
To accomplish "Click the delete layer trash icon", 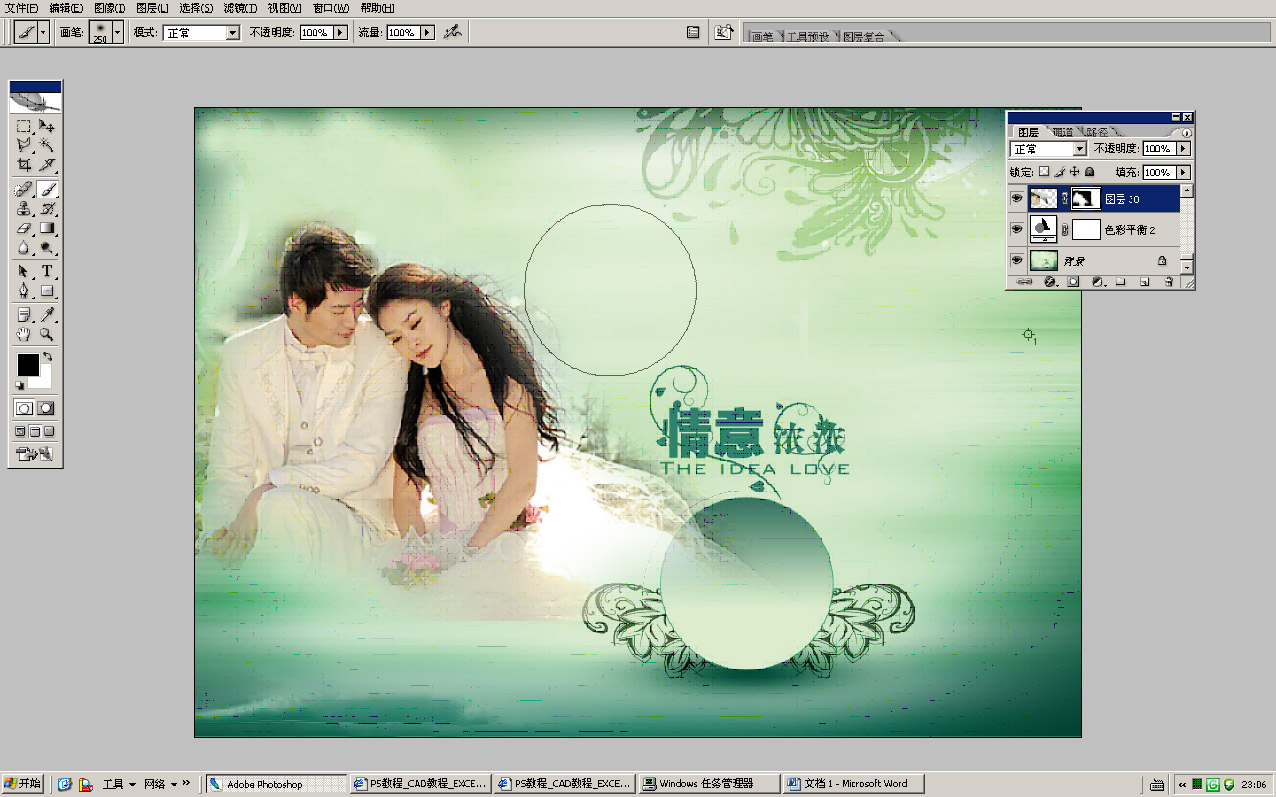I will click(1168, 283).
